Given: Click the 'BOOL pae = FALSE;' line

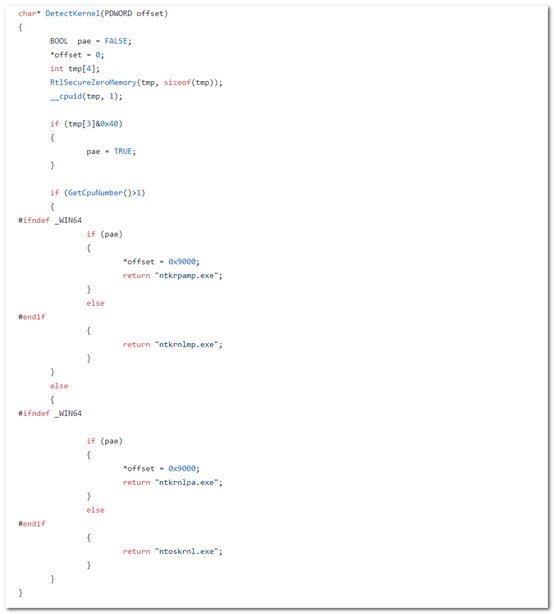Looking at the screenshot, I should [91, 41].
